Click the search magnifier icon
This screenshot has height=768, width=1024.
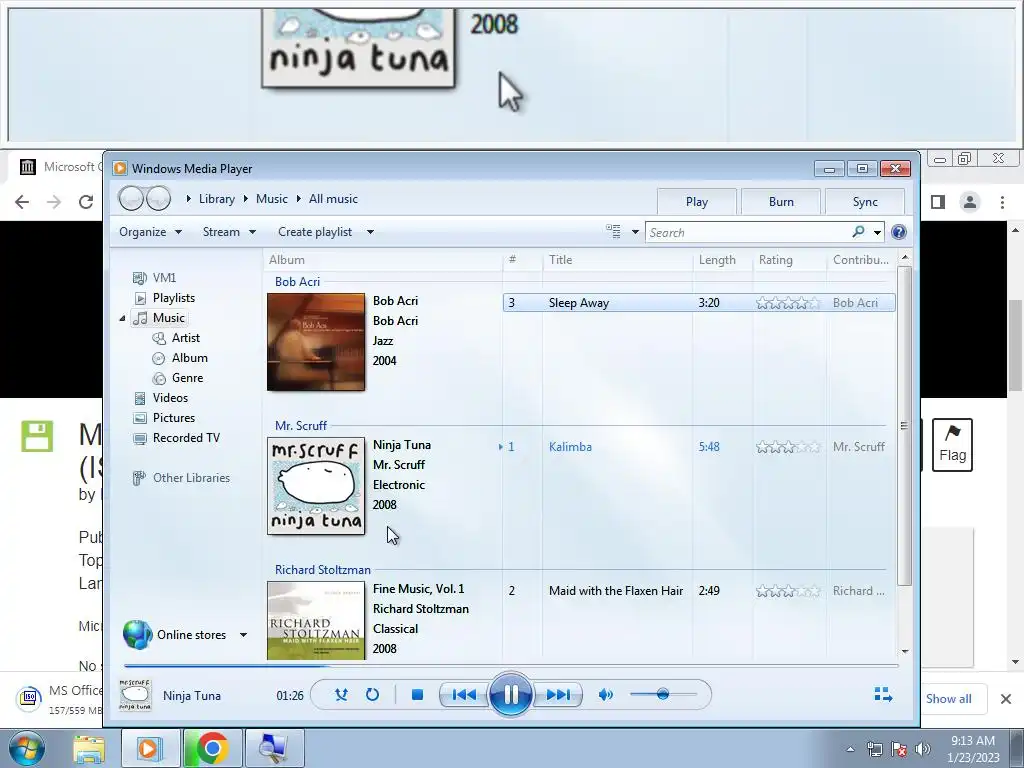[858, 232]
